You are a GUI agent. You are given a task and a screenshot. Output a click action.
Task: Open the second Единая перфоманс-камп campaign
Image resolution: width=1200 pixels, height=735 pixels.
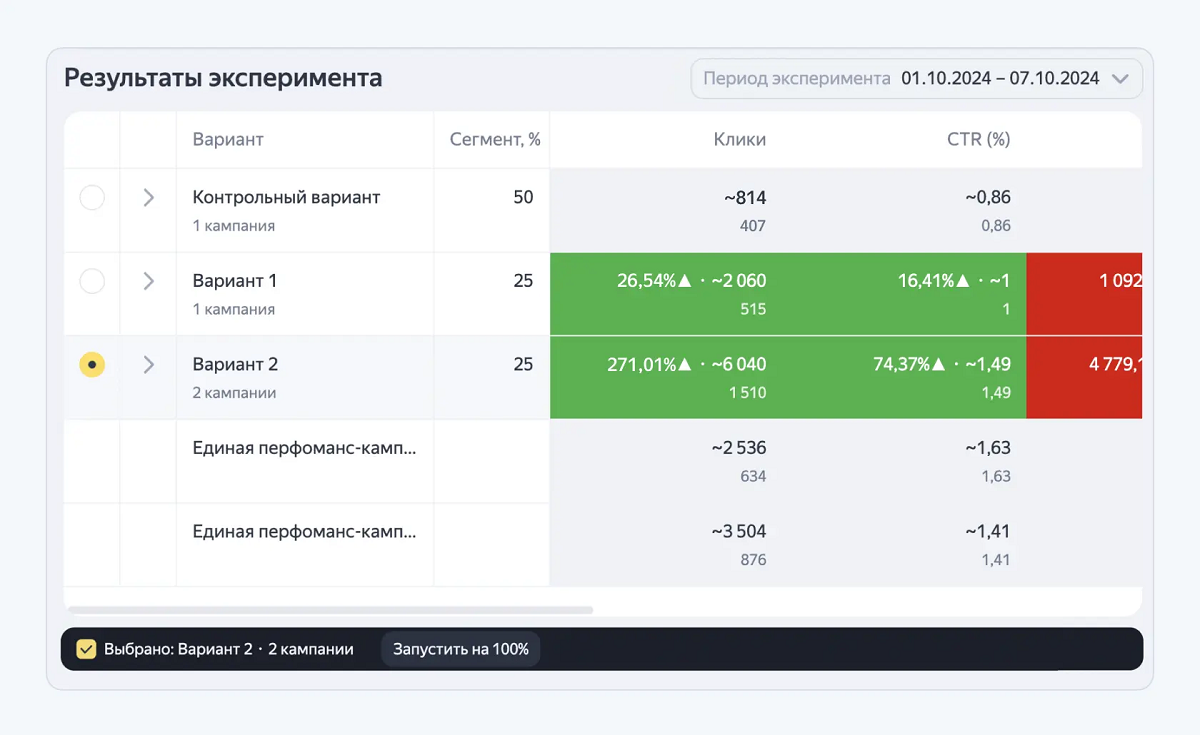coord(304,532)
